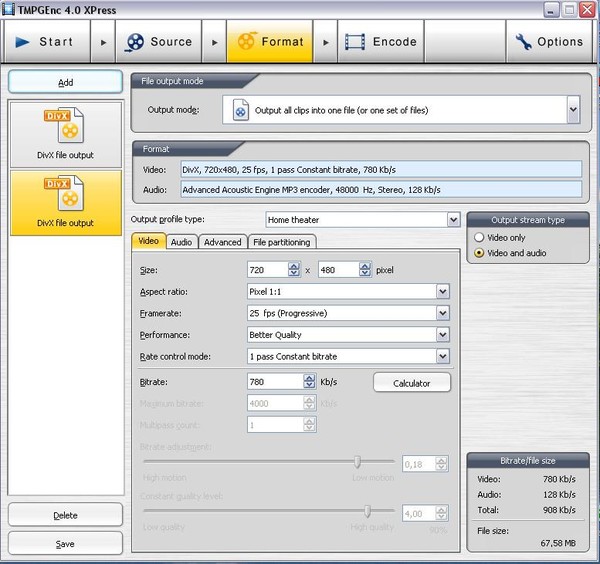Image resolution: width=600 pixels, height=564 pixels.
Task: Switch to the Encode stage
Action: click(381, 41)
